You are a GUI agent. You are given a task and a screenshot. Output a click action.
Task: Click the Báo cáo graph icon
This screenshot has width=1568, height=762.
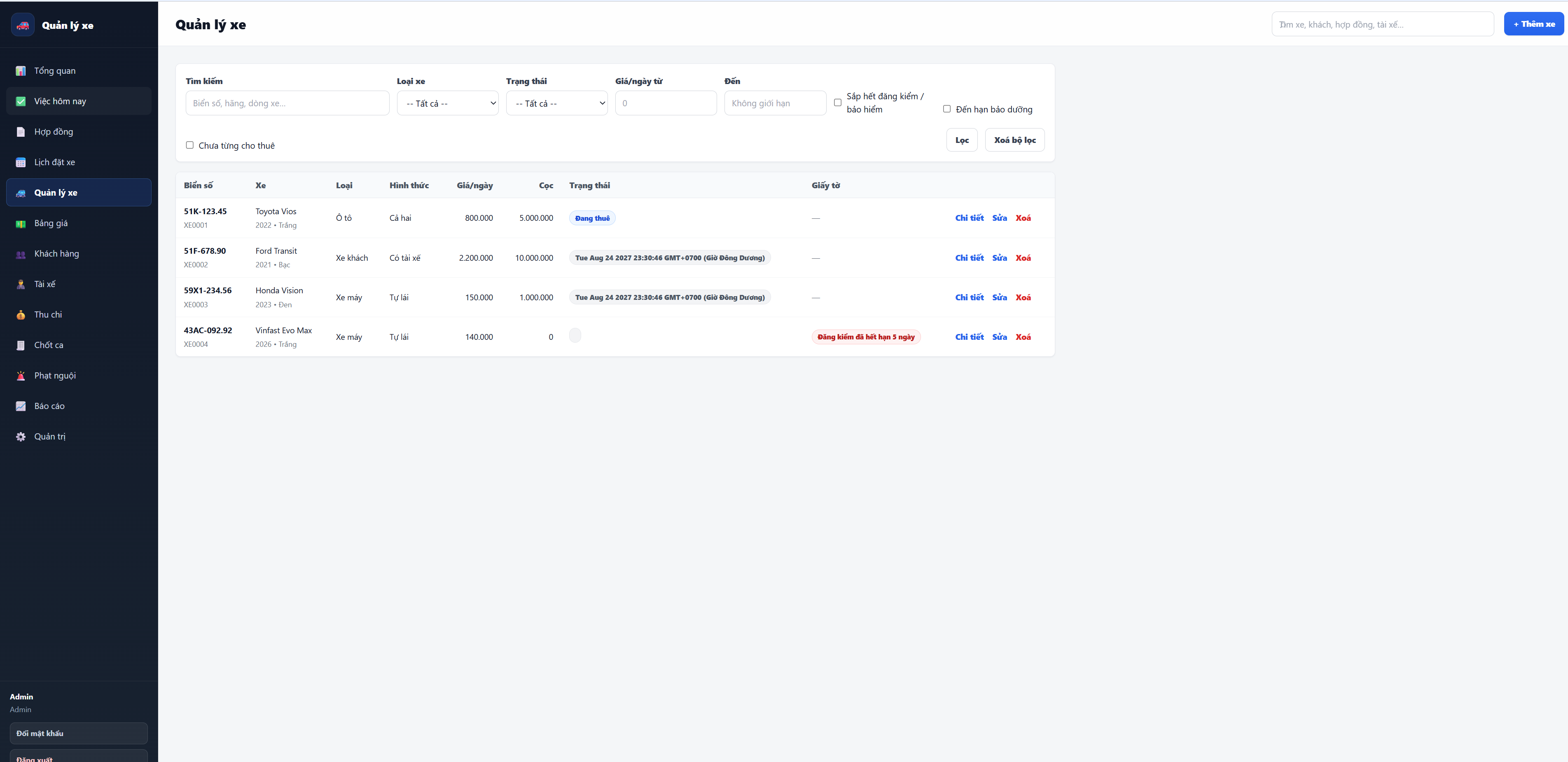21,406
